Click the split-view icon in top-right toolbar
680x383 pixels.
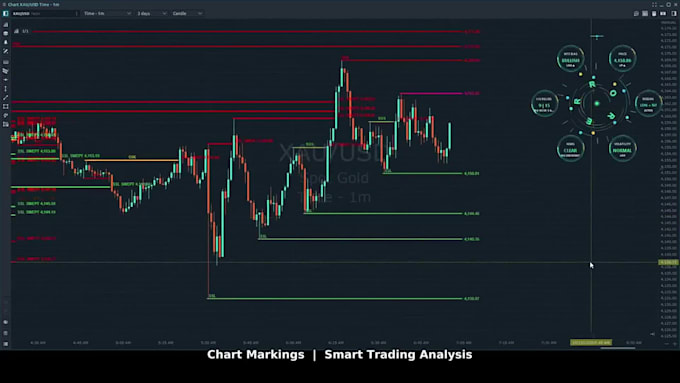click(x=663, y=13)
